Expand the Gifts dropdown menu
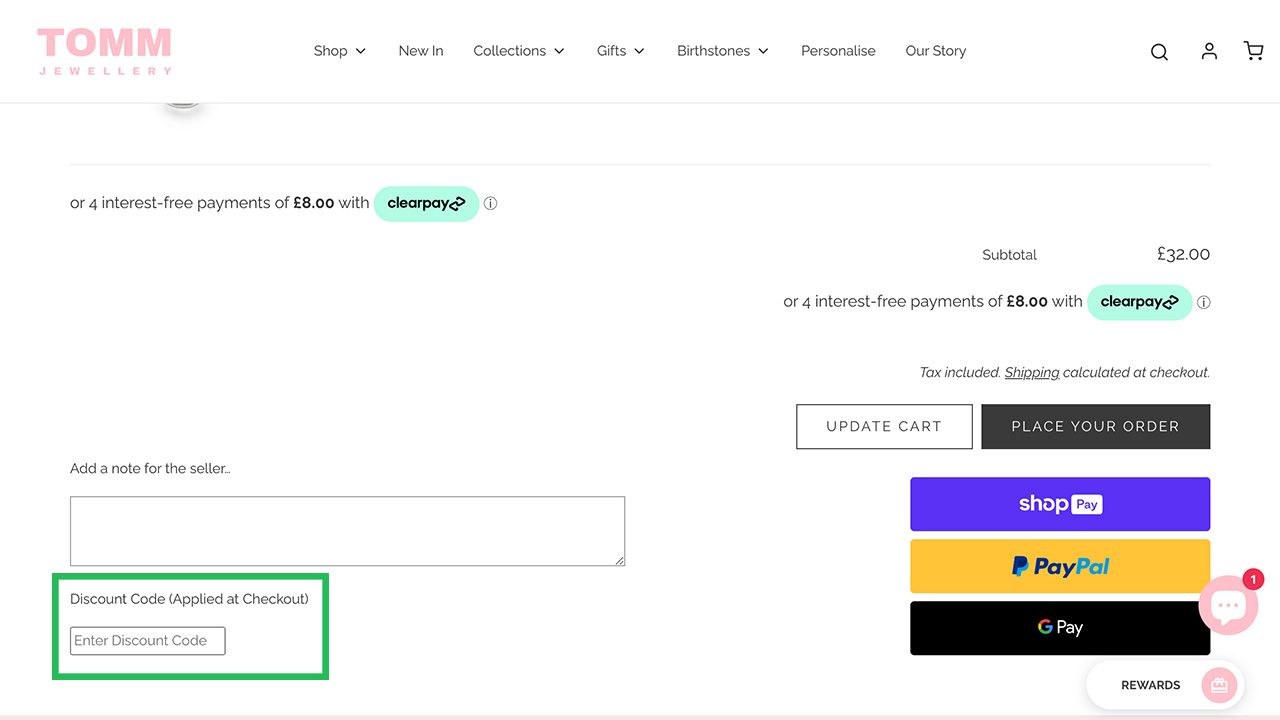 pos(621,51)
